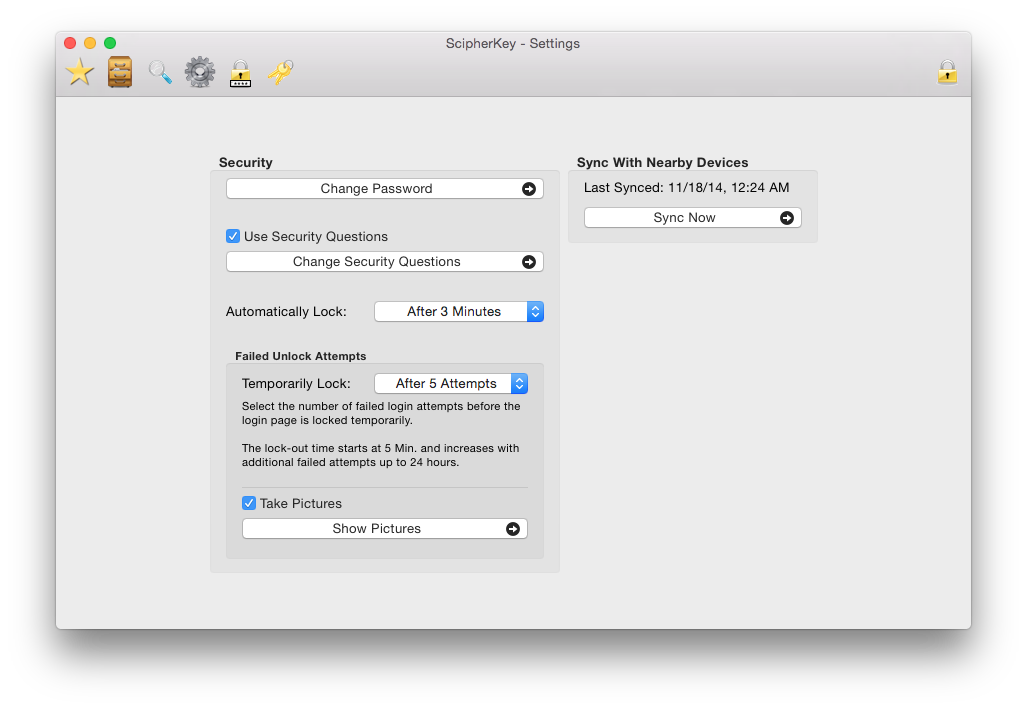This screenshot has height=709, width=1027.
Task: Click the green full-screen window button
Action: (110, 43)
